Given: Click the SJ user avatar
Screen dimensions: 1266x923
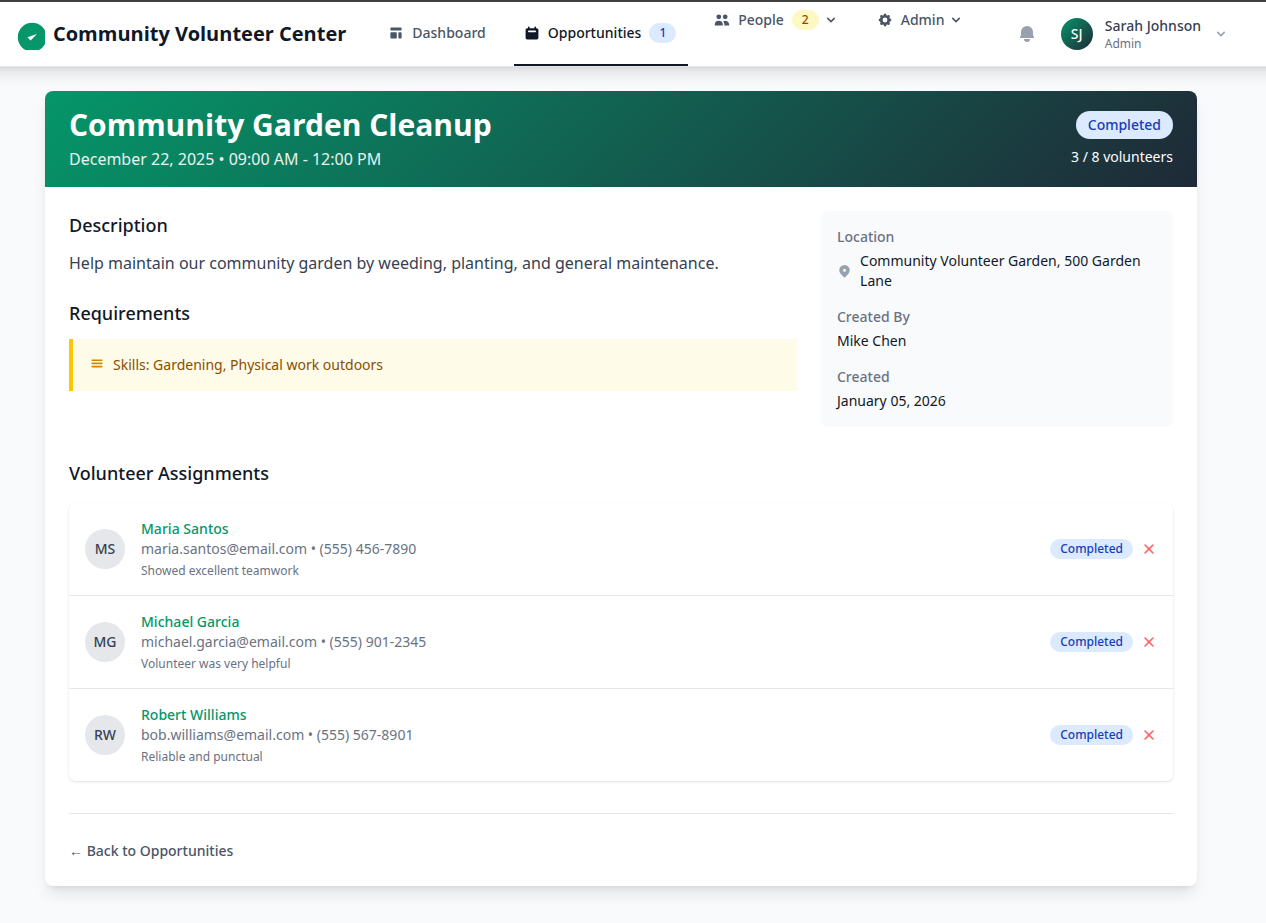Looking at the screenshot, I should pos(1076,34).
